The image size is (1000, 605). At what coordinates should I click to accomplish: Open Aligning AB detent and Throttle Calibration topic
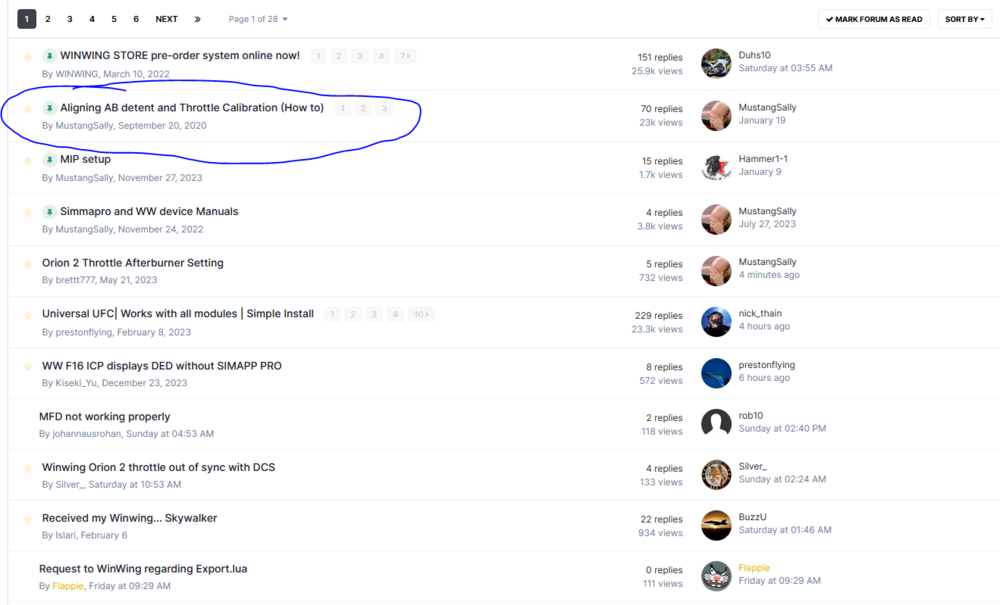tap(192, 108)
